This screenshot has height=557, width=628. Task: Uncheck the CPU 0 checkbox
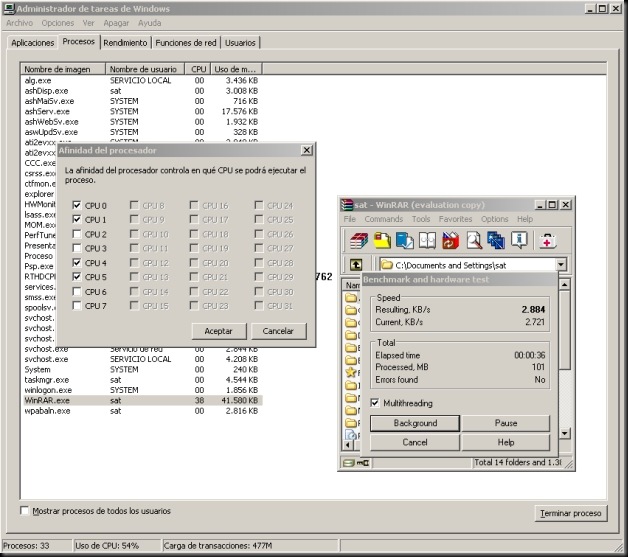pos(77,205)
